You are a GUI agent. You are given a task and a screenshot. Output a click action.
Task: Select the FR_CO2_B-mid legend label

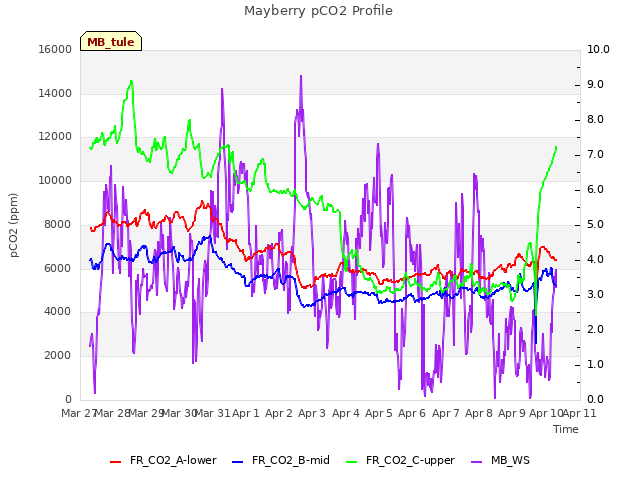(291, 460)
